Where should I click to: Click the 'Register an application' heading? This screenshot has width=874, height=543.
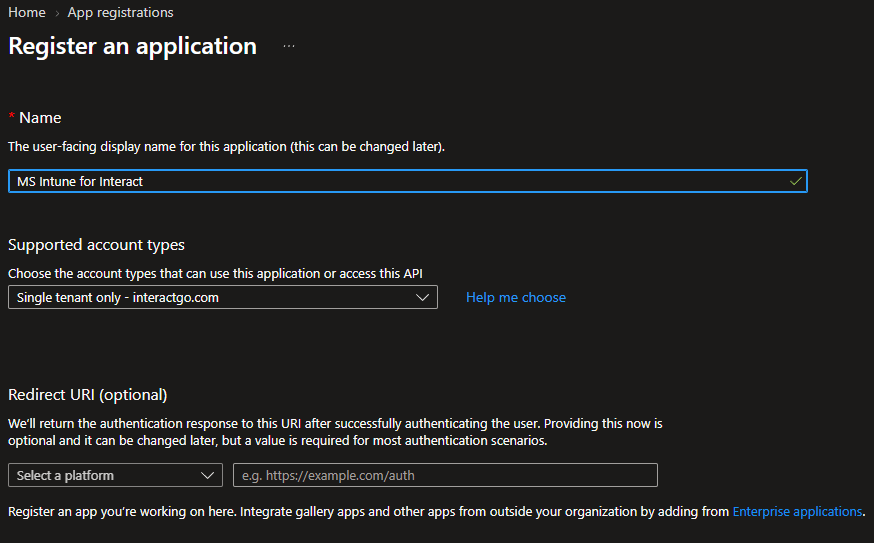(133, 46)
